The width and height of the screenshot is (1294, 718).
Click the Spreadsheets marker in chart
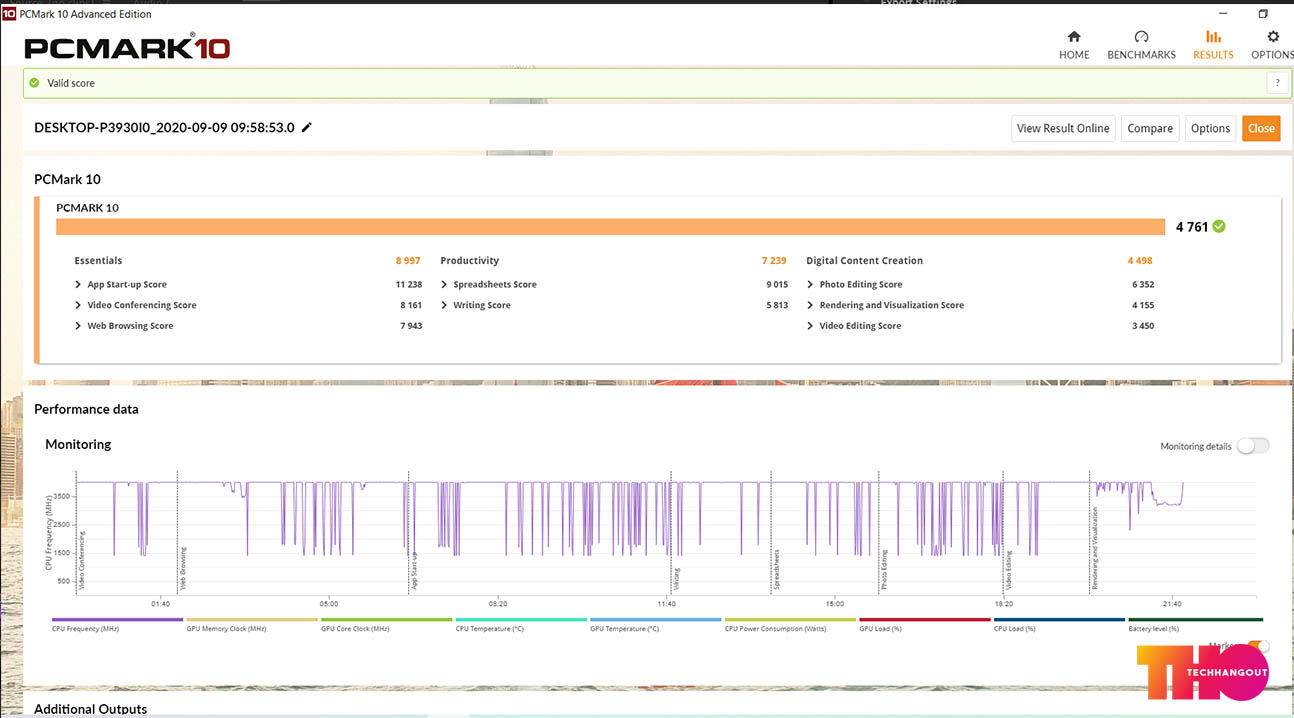point(776,571)
